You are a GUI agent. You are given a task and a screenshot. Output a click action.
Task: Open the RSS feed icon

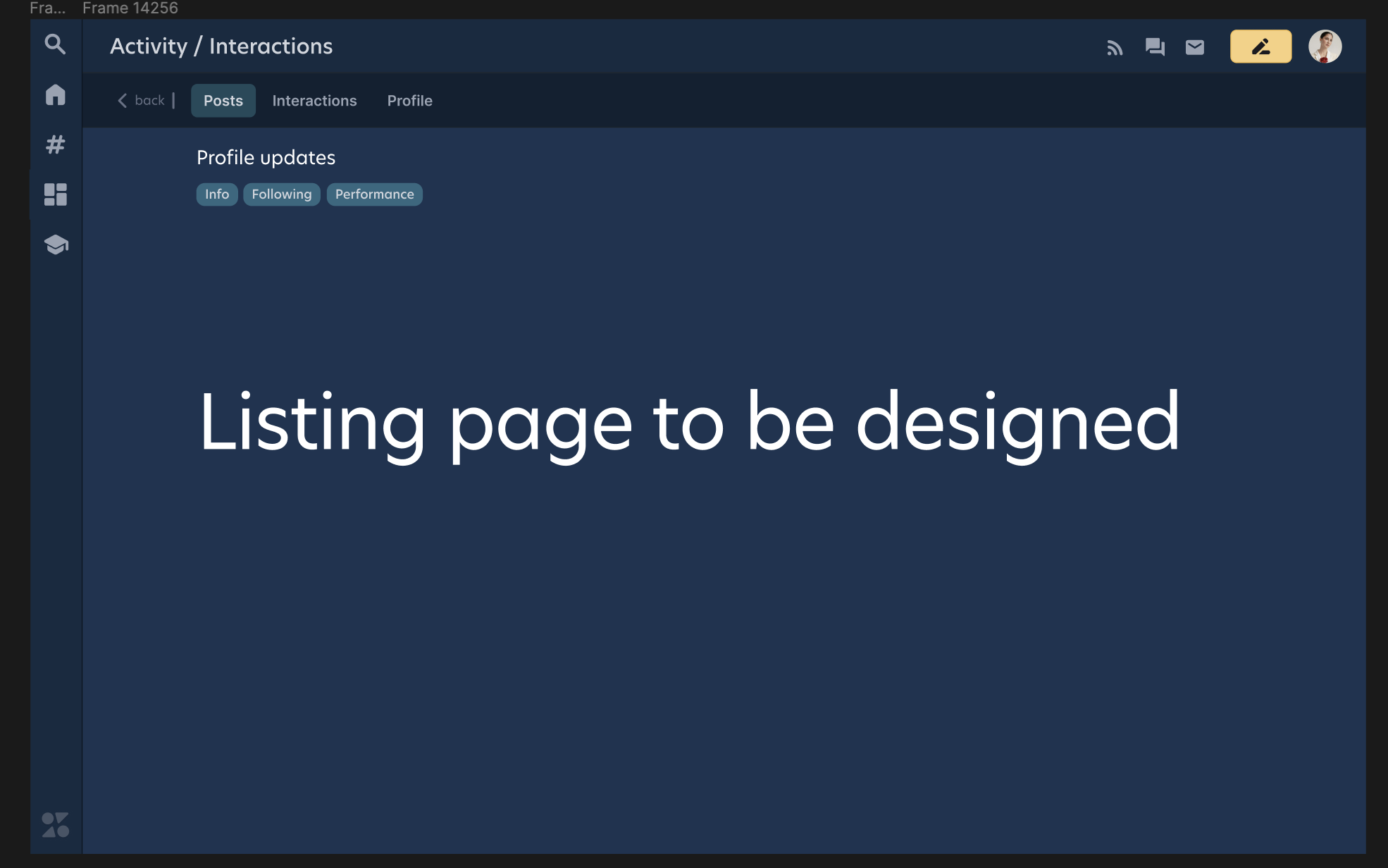pos(1115,46)
